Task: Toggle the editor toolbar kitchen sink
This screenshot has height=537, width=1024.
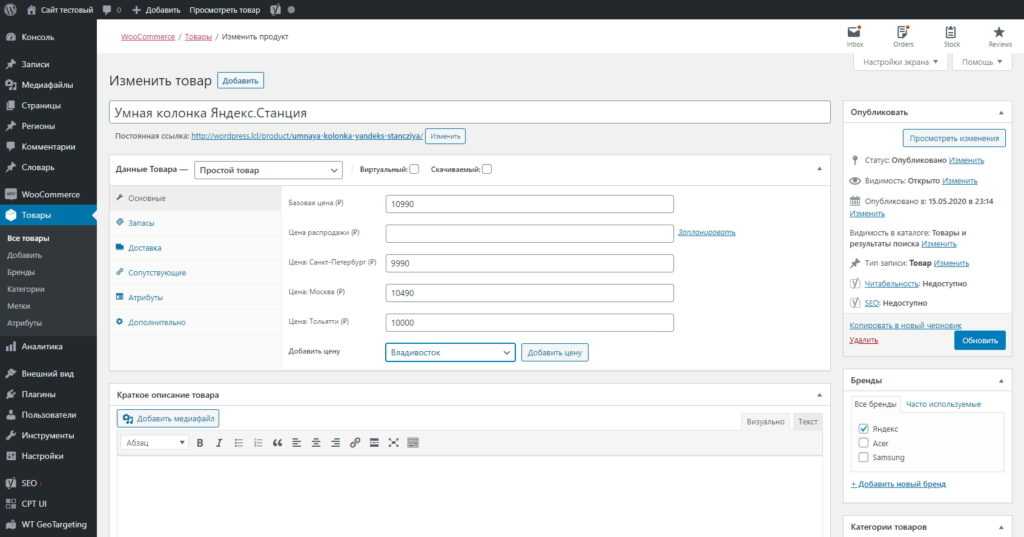Action: (413, 443)
